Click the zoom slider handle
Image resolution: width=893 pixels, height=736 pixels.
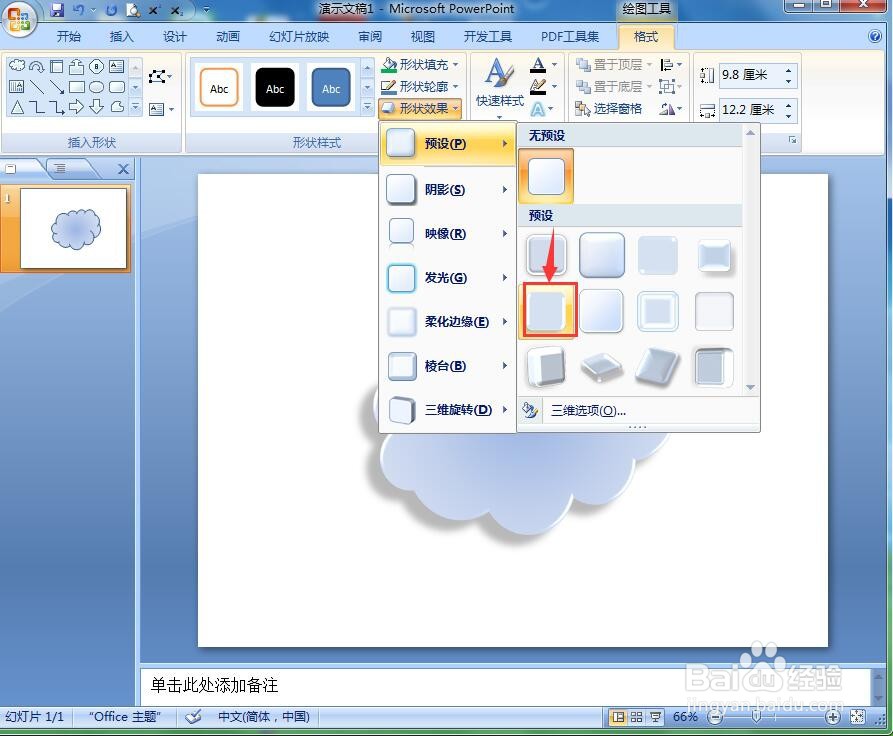click(756, 717)
